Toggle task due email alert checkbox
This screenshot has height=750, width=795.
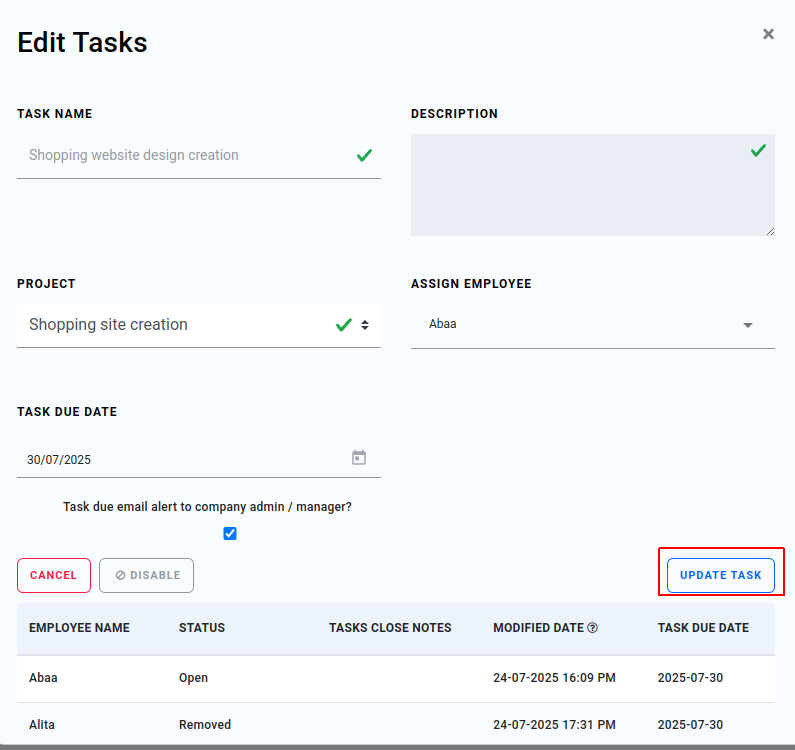[x=230, y=533]
